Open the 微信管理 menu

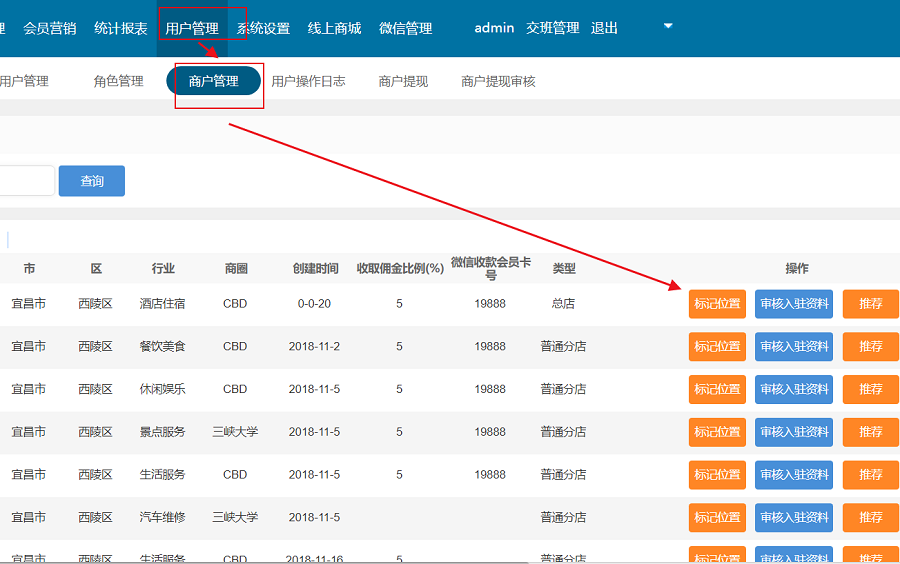click(x=405, y=28)
